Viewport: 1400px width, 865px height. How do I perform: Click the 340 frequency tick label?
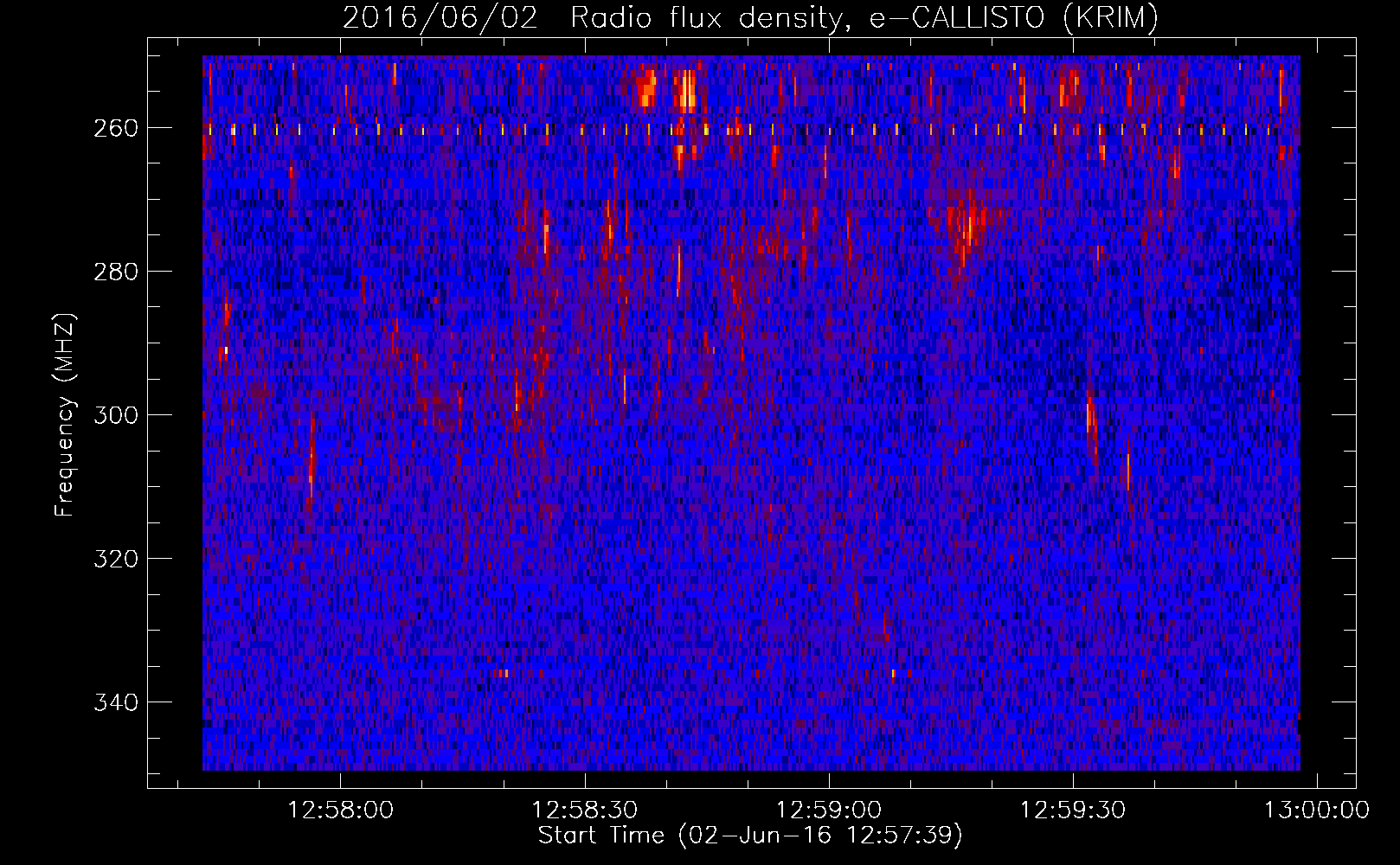115,702
